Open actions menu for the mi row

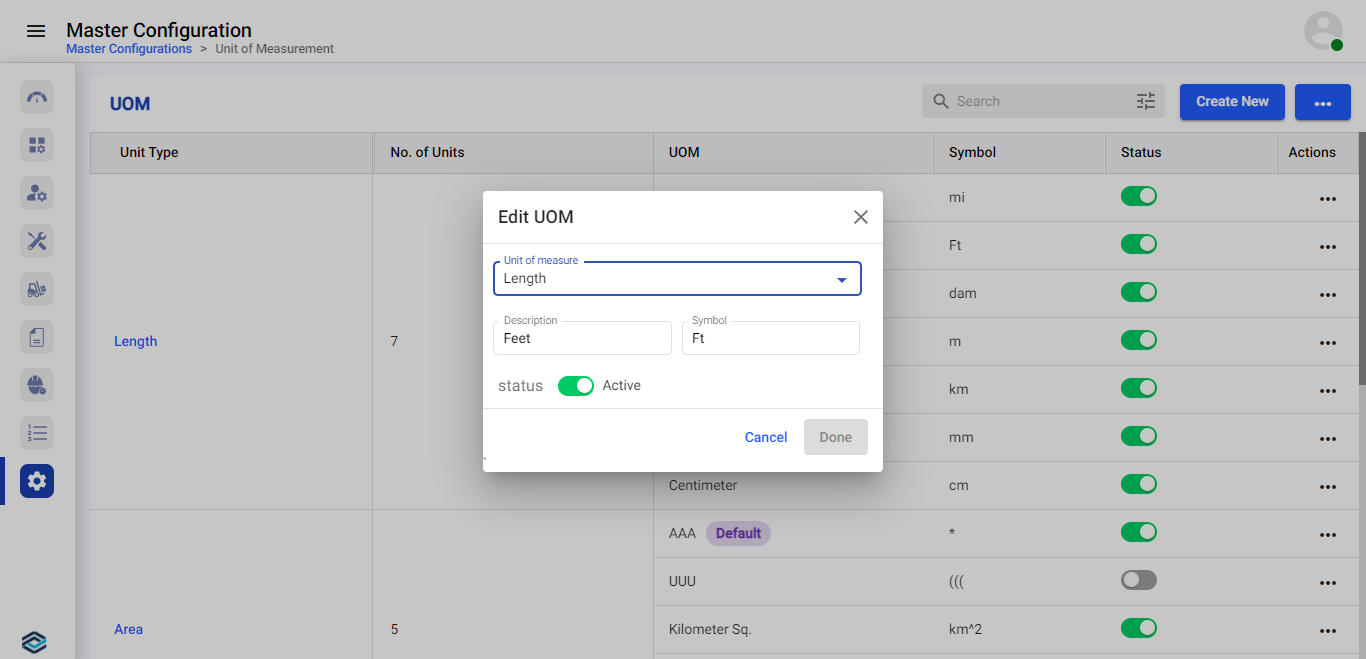point(1327,198)
